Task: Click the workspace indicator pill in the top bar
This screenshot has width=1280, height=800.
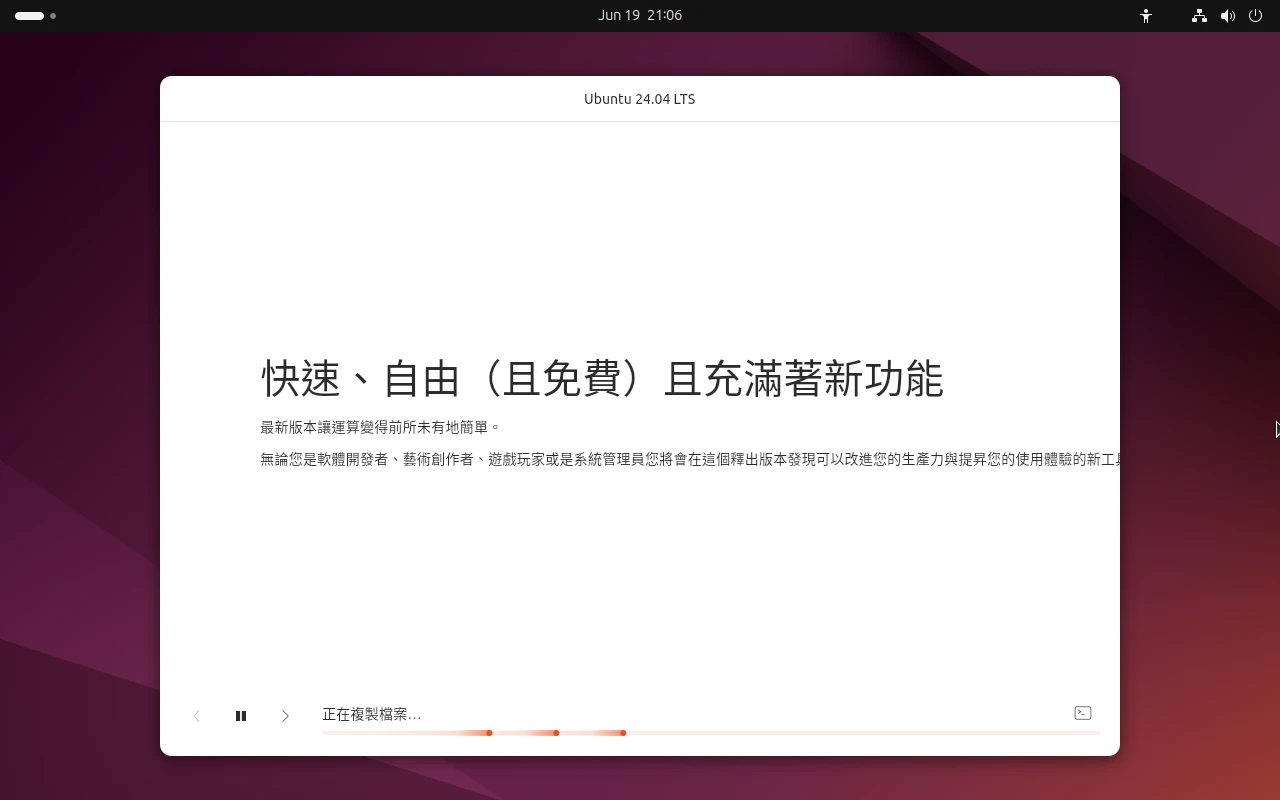Action: (x=29, y=16)
